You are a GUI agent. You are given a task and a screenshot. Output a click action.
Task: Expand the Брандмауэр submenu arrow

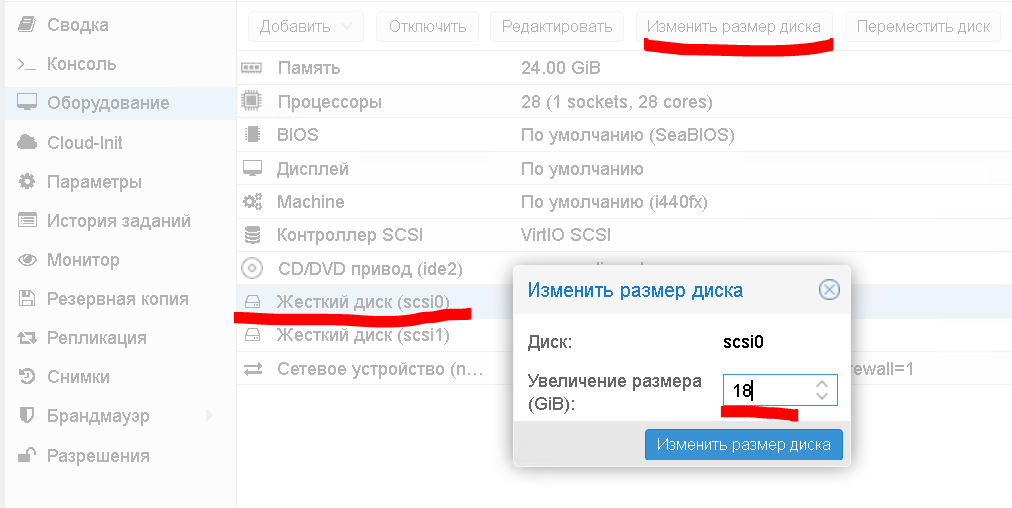[209, 415]
